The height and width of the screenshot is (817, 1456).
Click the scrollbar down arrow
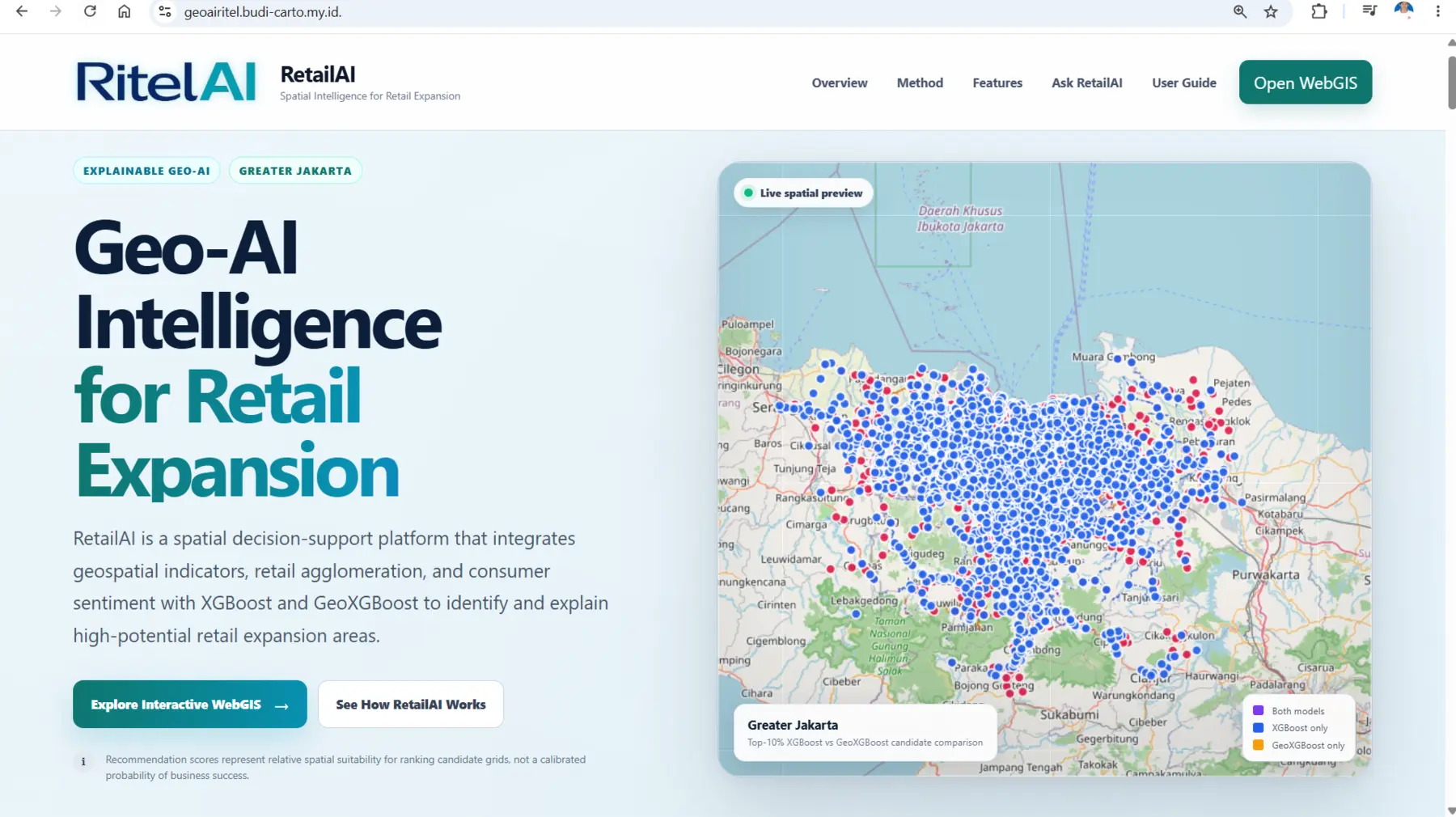click(x=1451, y=811)
